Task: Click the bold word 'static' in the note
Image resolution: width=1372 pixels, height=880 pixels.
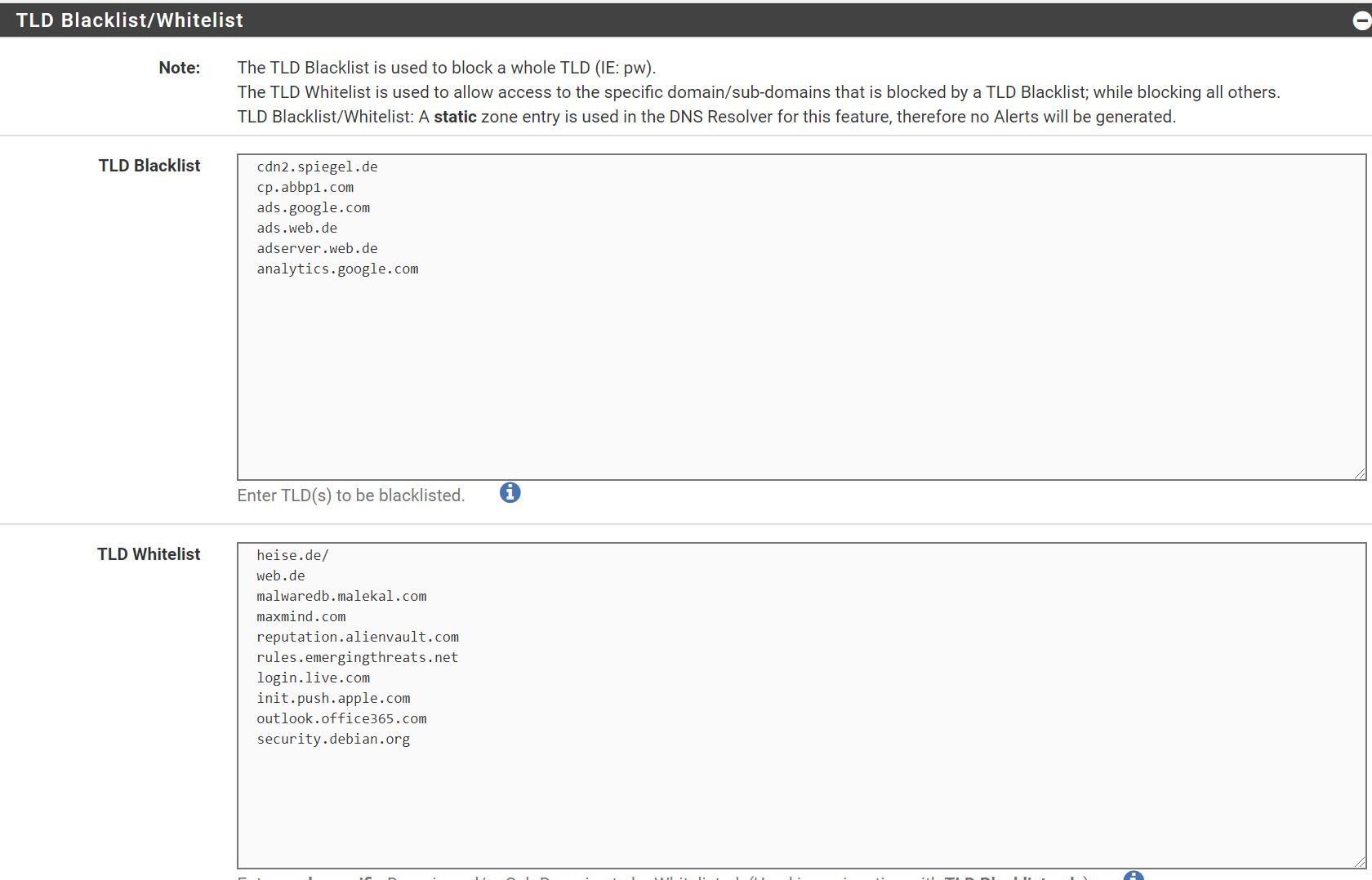Action: tap(455, 117)
